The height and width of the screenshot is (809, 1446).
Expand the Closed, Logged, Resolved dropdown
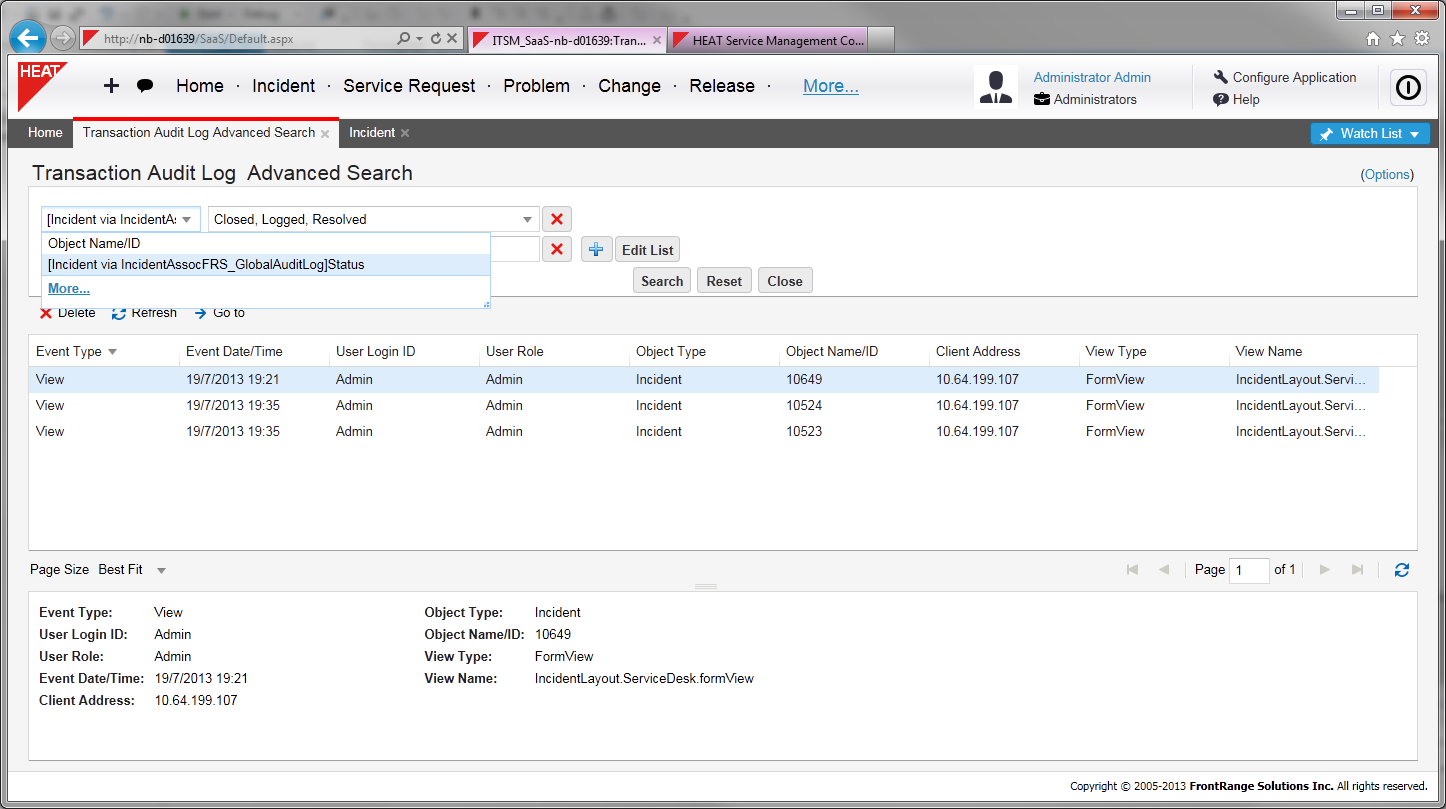tap(527, 220)
